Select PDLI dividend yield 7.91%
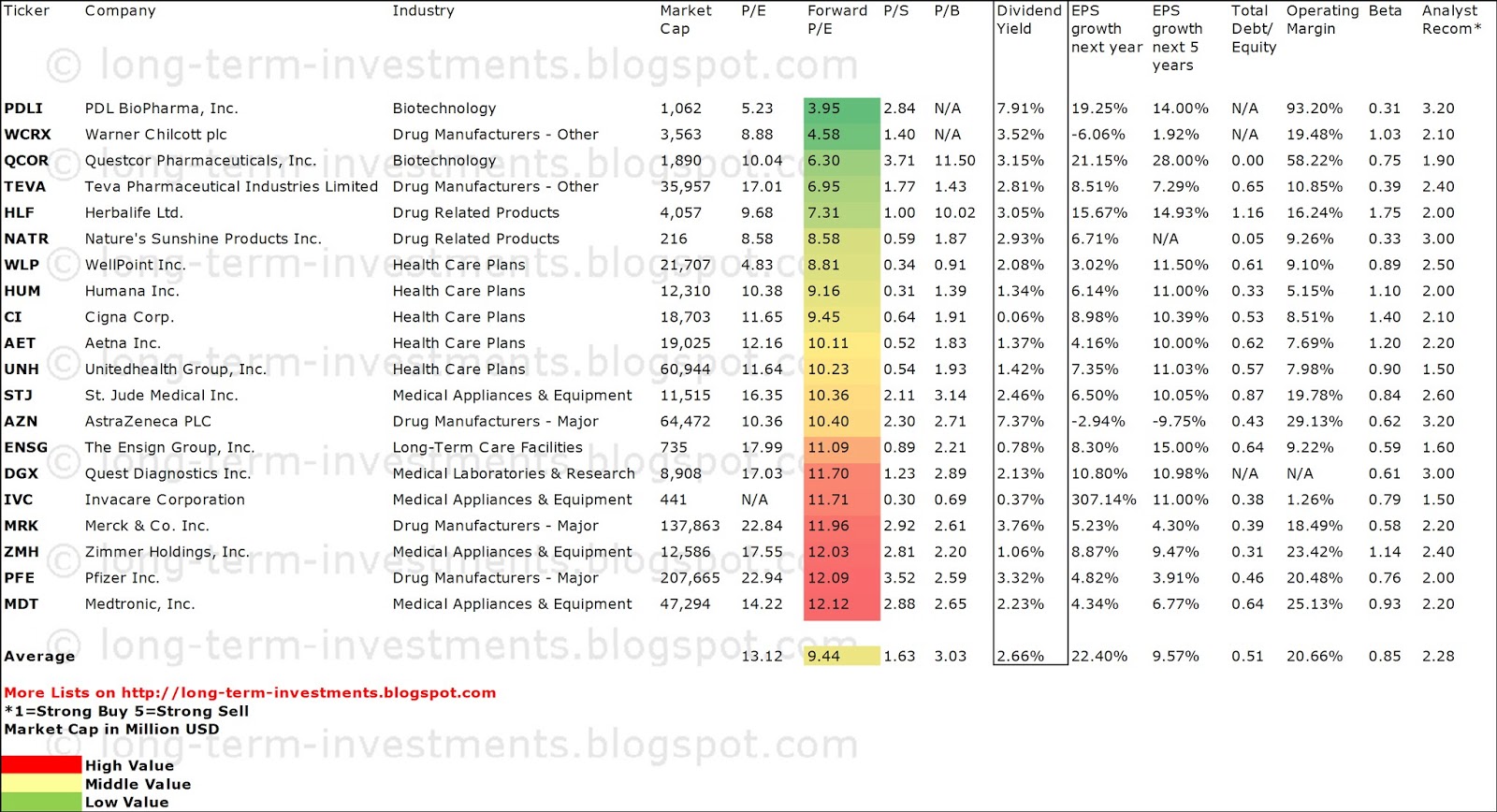The image size is (1497, 812). click(x=1021, y=109)
